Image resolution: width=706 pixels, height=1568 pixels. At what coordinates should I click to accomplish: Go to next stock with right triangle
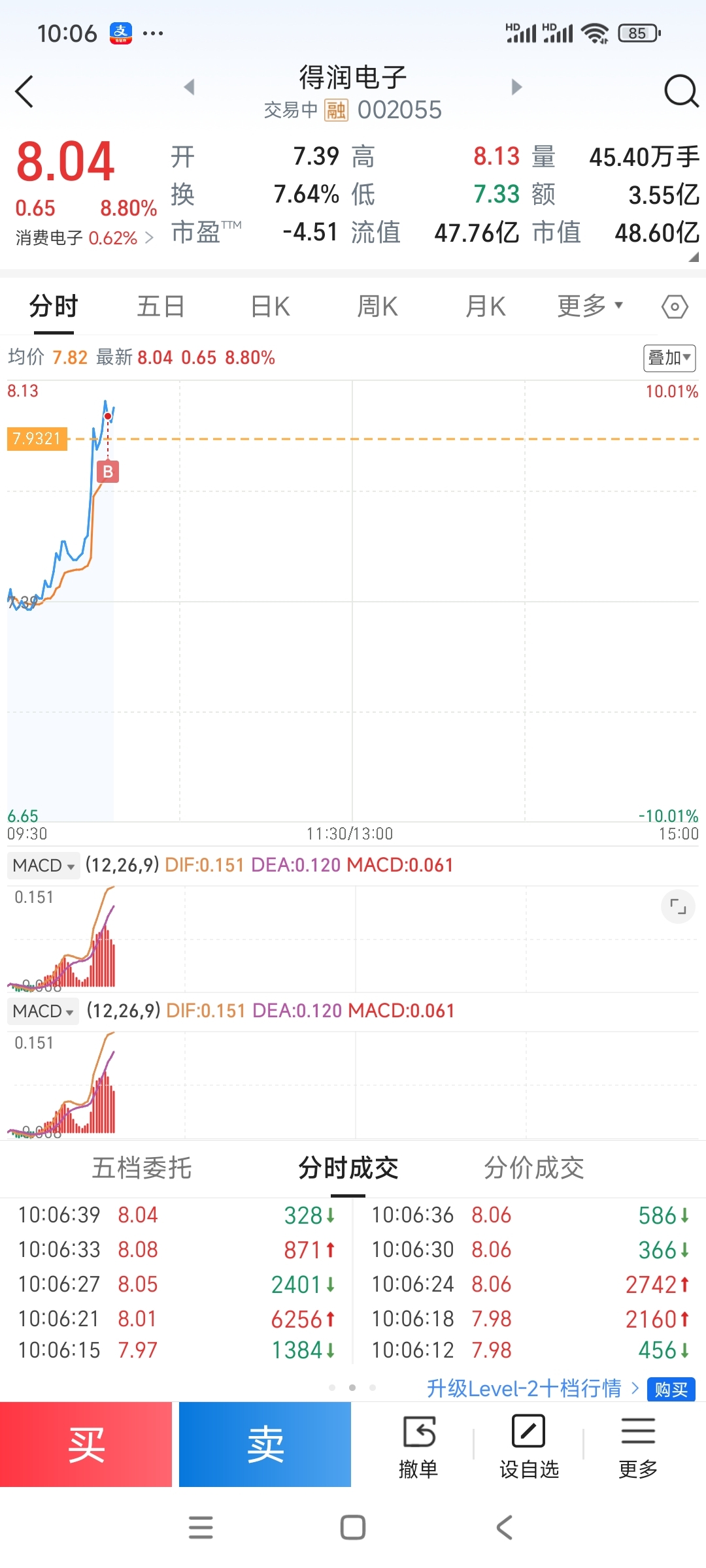(x=516, y=87)
